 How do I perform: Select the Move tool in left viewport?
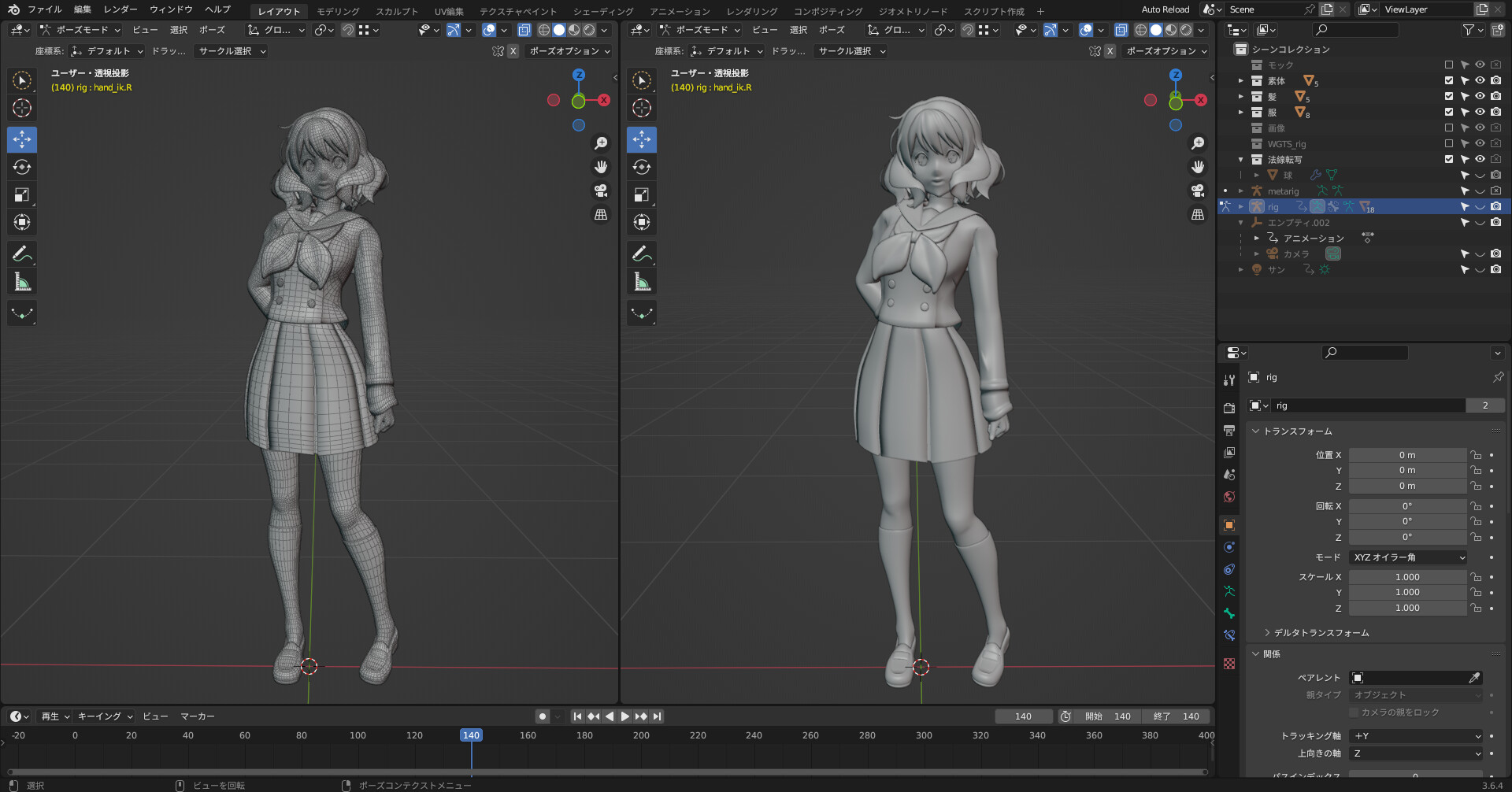(22, 139)
